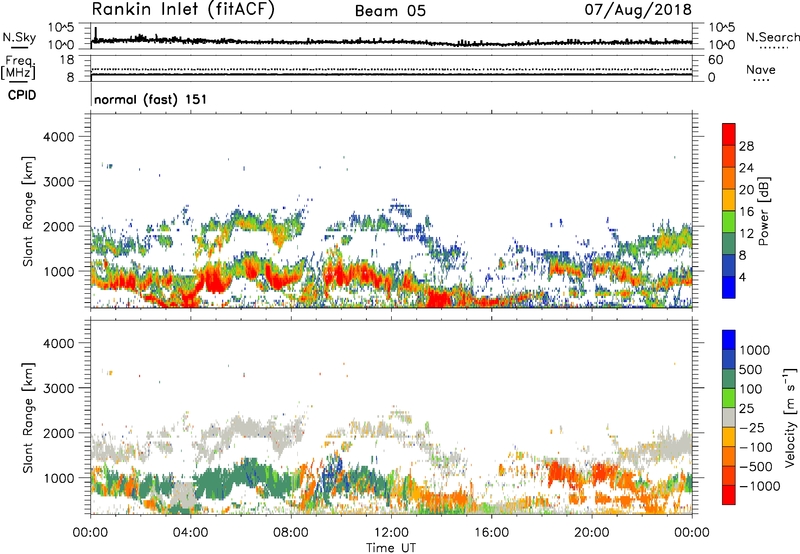Click the '08:00' time axis tick label
Viewport: 800px width, 554px height.
[291, 533]
